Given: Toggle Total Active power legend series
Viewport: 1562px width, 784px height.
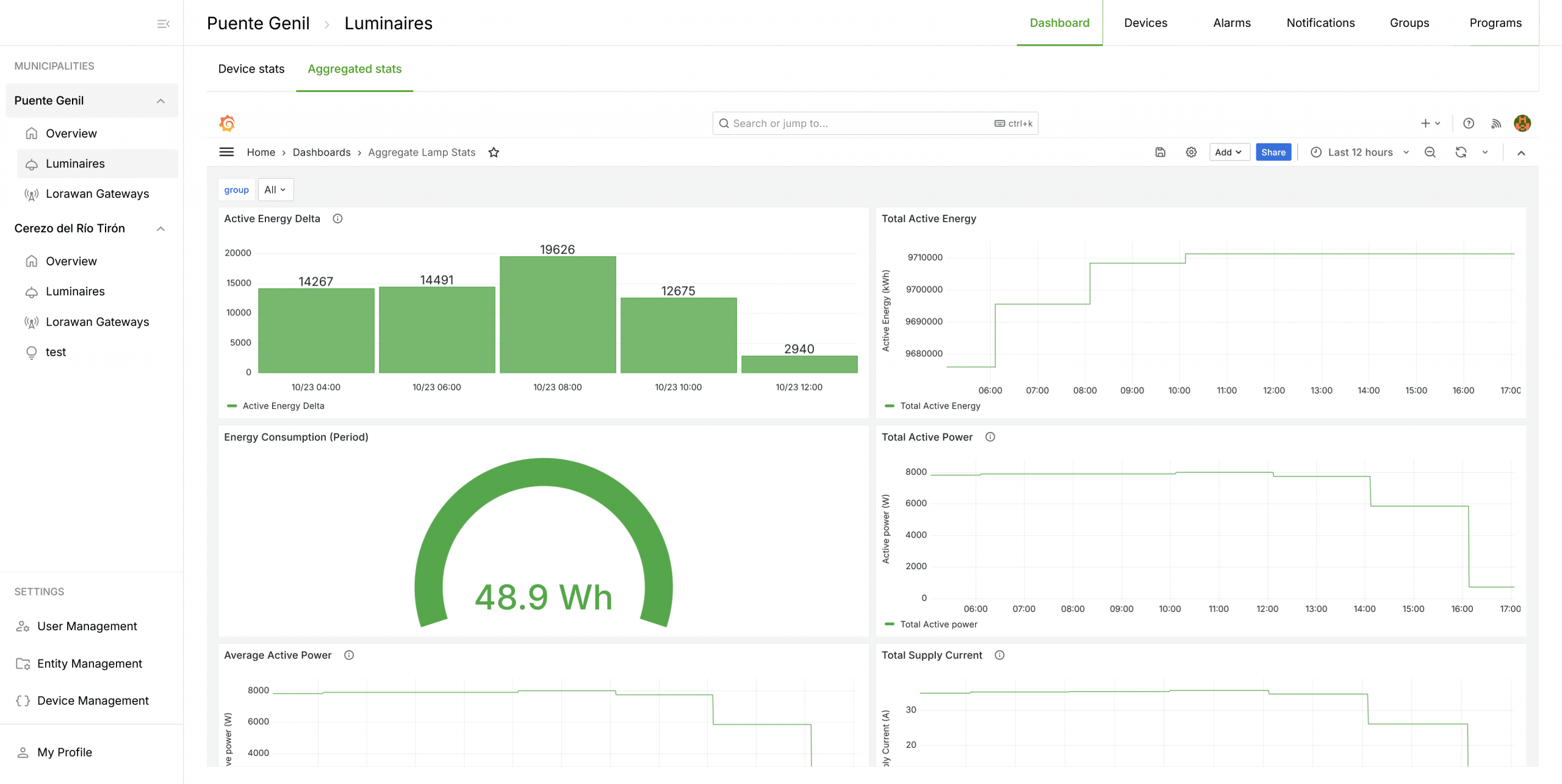Looking at the screenshot, I should click(938, 624).
